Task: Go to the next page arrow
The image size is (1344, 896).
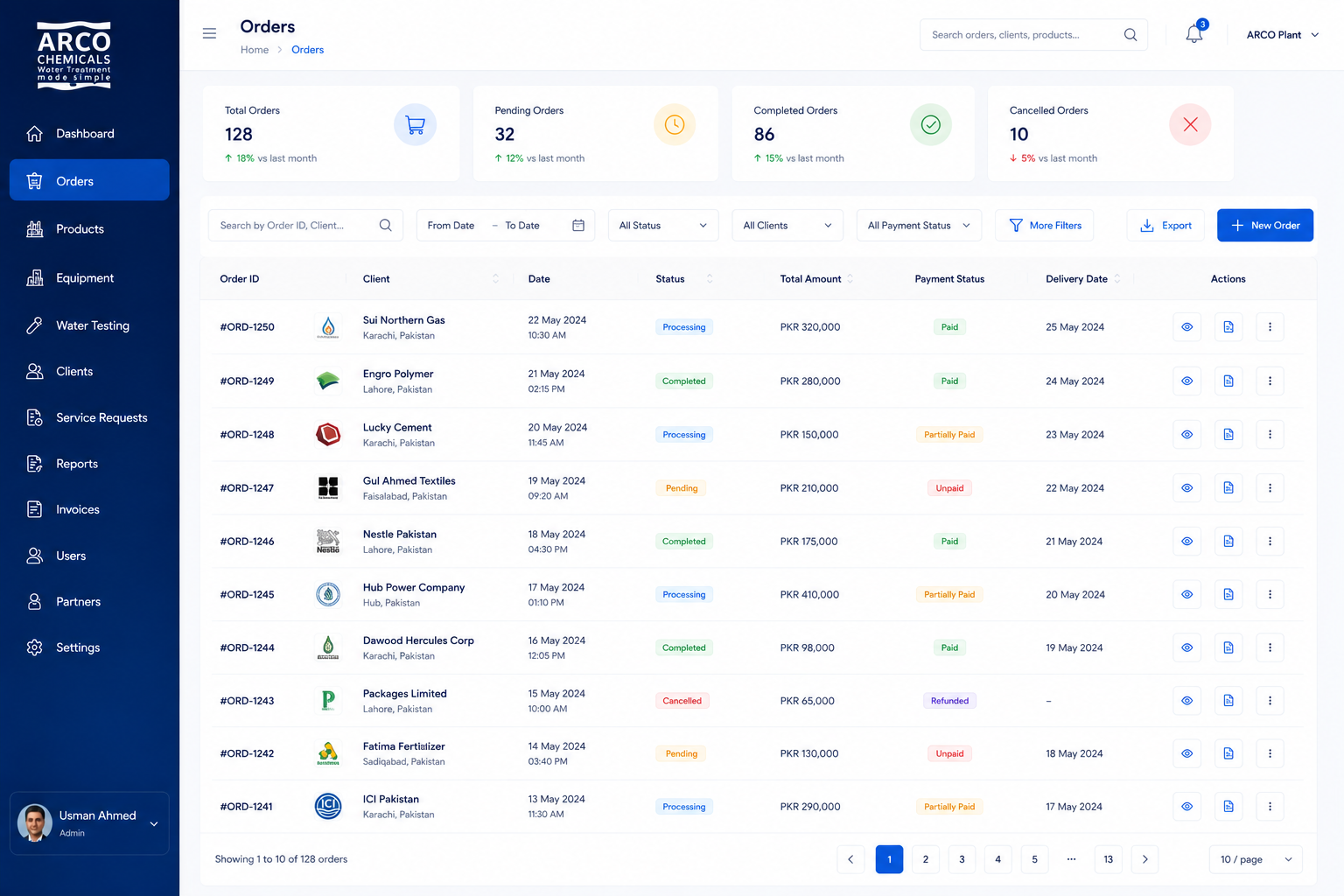Action: click(1144, 859)
